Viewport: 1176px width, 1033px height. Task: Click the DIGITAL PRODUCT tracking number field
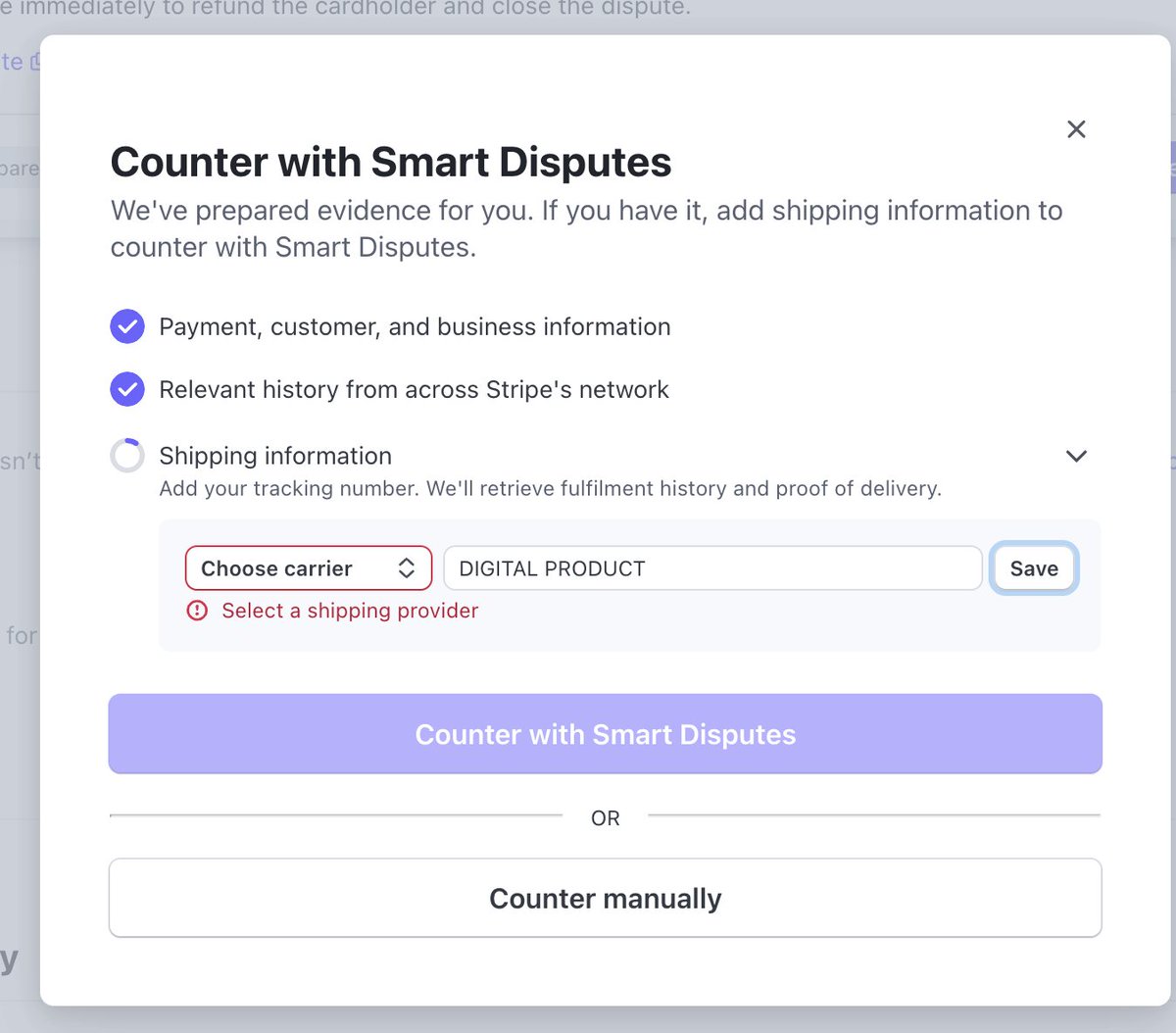pos(712,568)
